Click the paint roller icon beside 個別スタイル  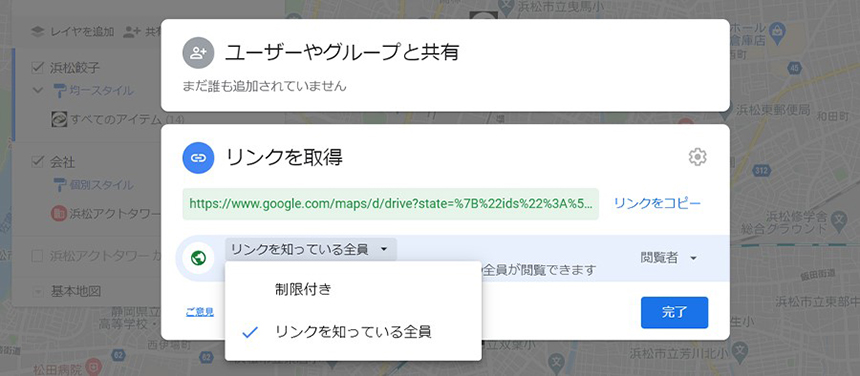coord(59,185)
